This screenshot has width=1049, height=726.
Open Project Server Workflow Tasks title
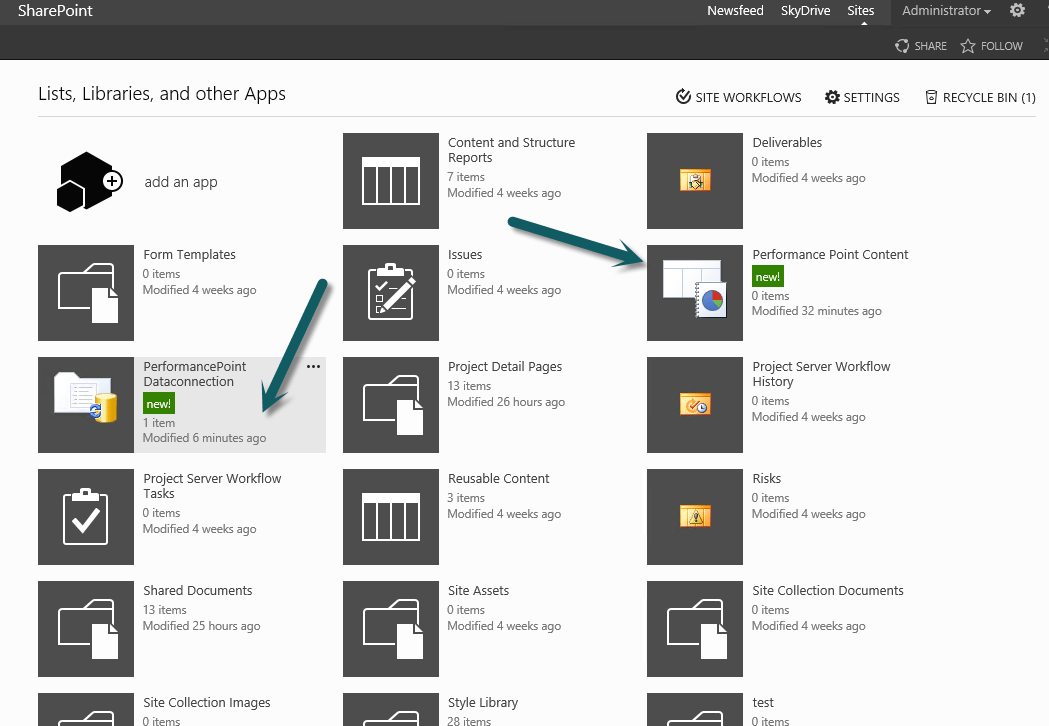point(212,486)
